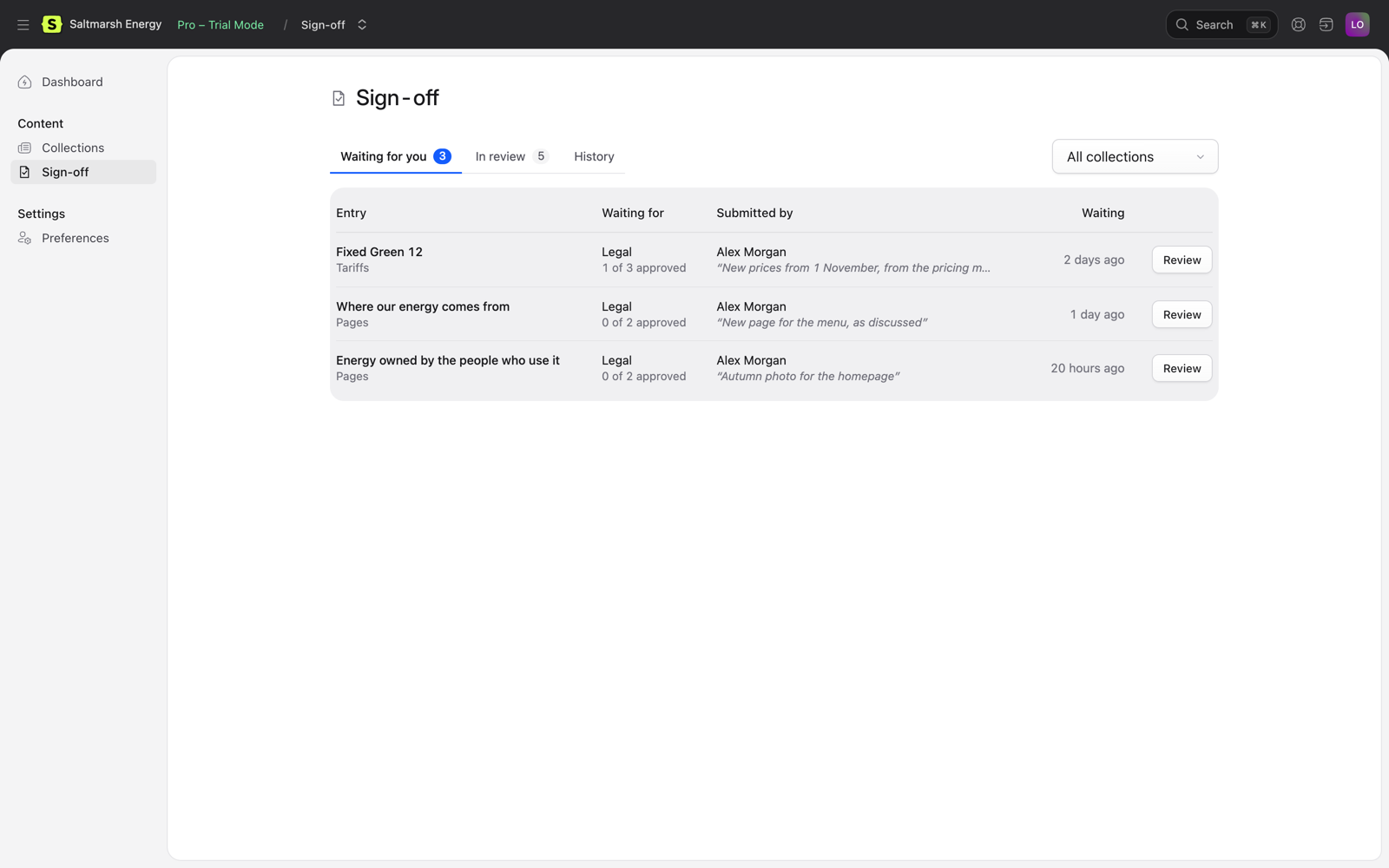This screenshot has height=868, width=1389.
Task: Expand the Sign-off breadcrumb switcher arrows
Action: click(362, 25)
